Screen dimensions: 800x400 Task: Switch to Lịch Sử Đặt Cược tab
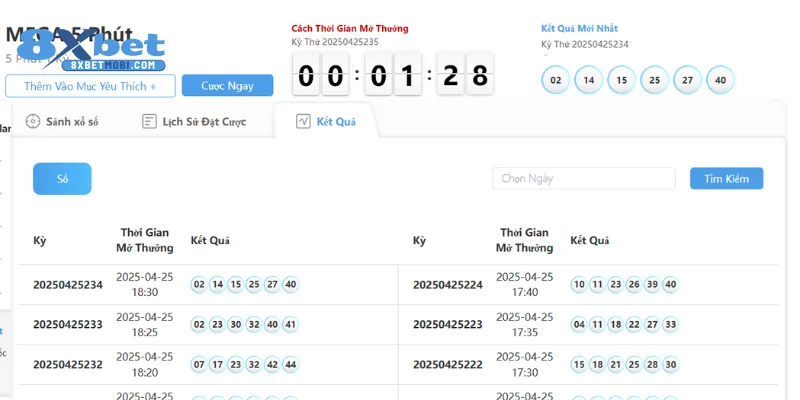194,121
